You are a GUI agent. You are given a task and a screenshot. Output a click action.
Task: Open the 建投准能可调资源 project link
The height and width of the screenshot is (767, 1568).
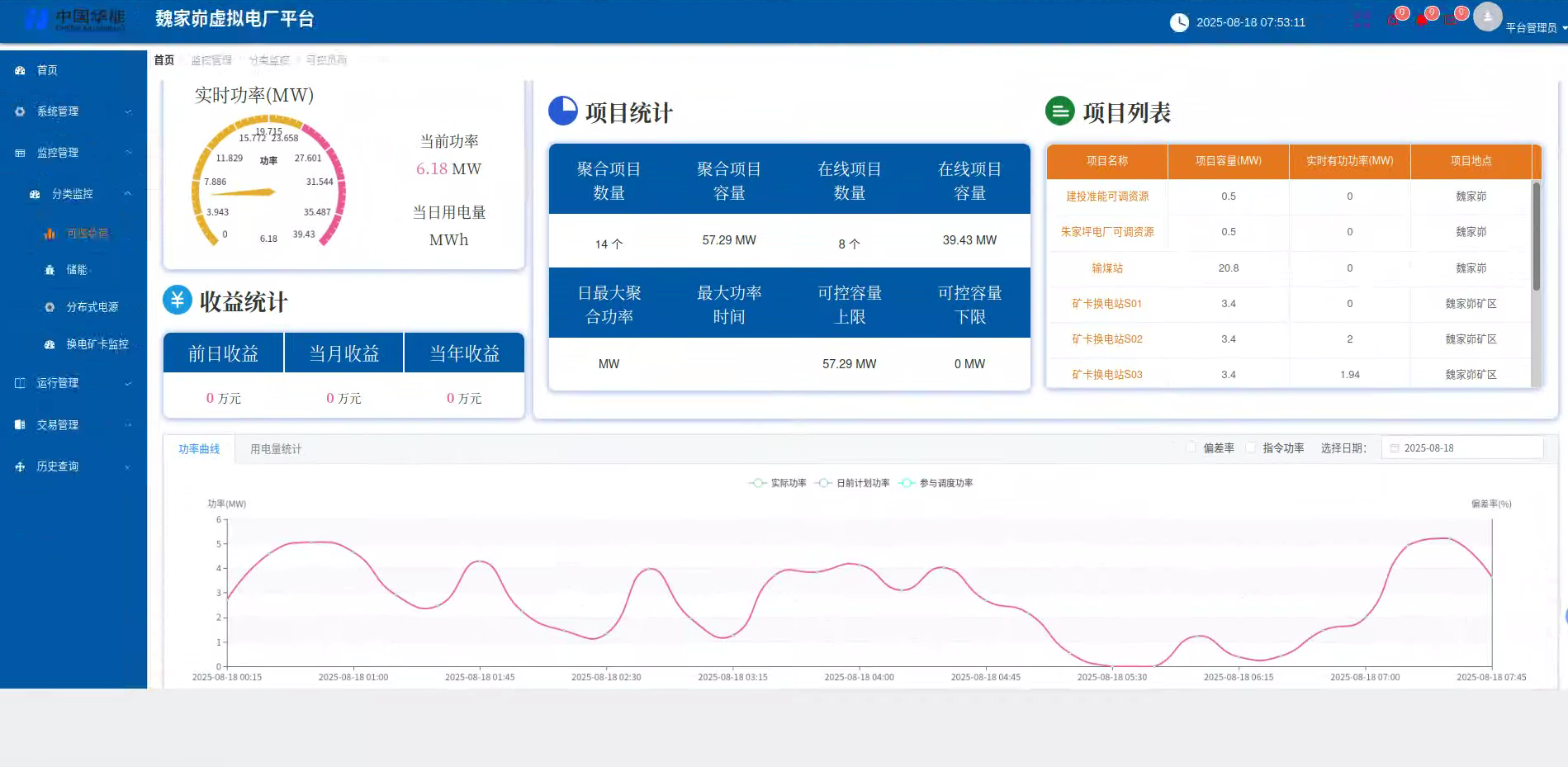click(1106, 196)
